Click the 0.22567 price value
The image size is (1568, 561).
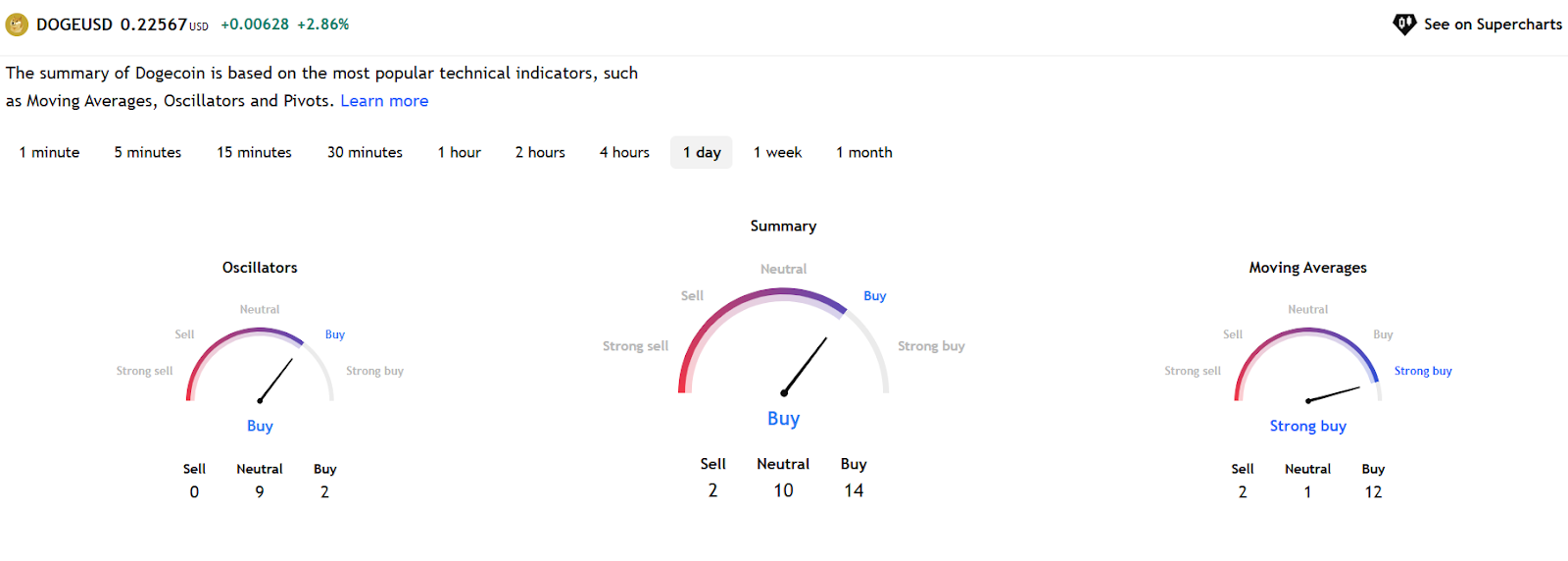pyautogui.click(x=153, y=25)
